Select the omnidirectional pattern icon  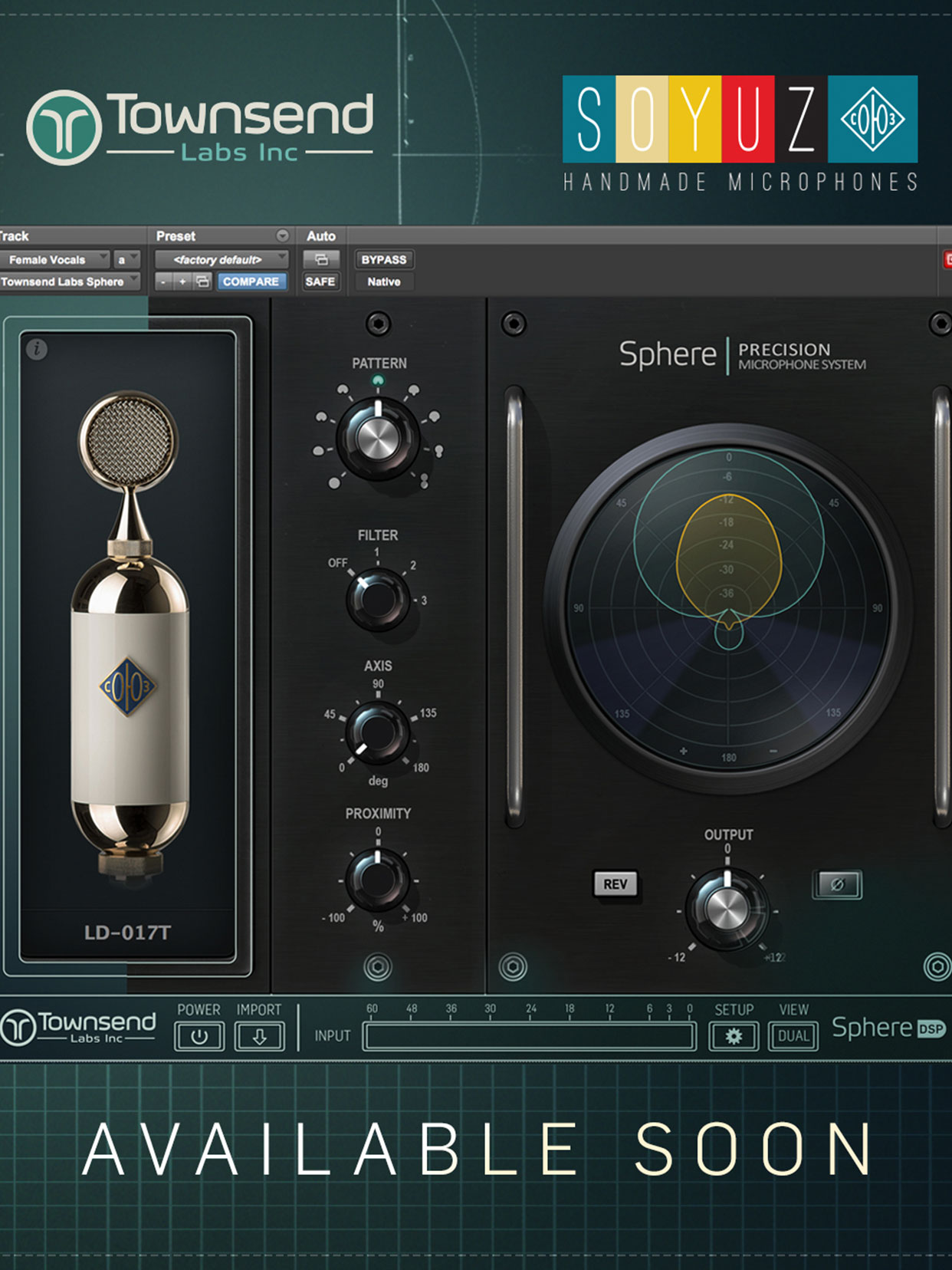point(334,482)
